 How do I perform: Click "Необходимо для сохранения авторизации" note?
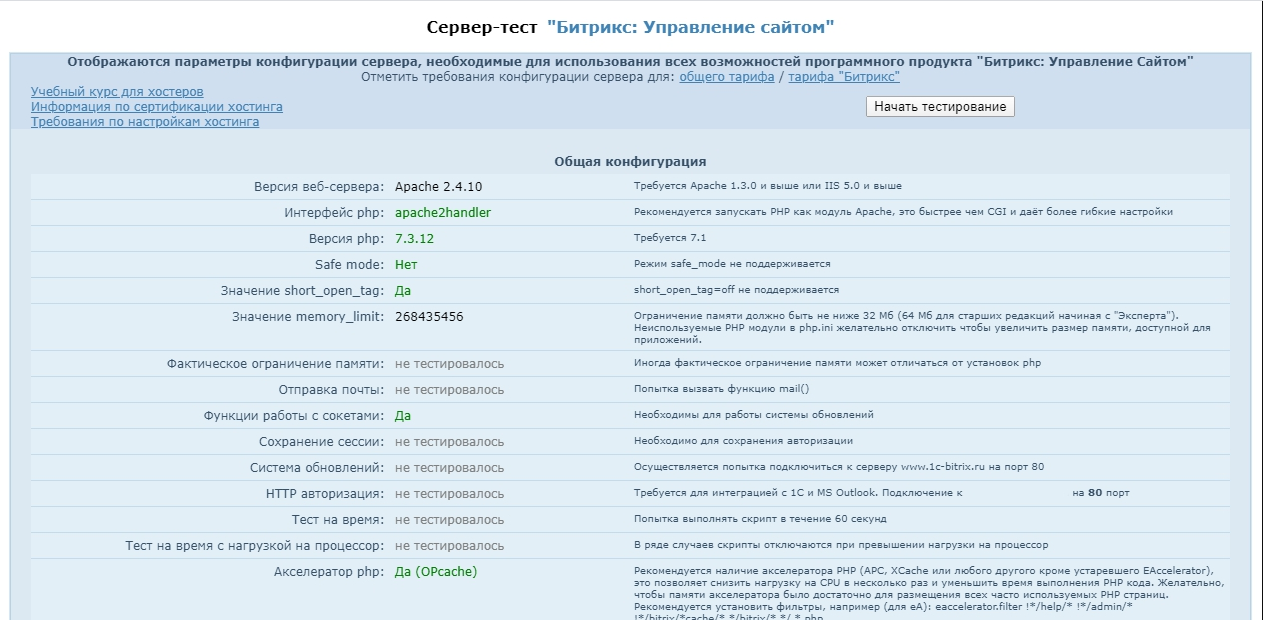pyautogui.click(x=743, y=441)
